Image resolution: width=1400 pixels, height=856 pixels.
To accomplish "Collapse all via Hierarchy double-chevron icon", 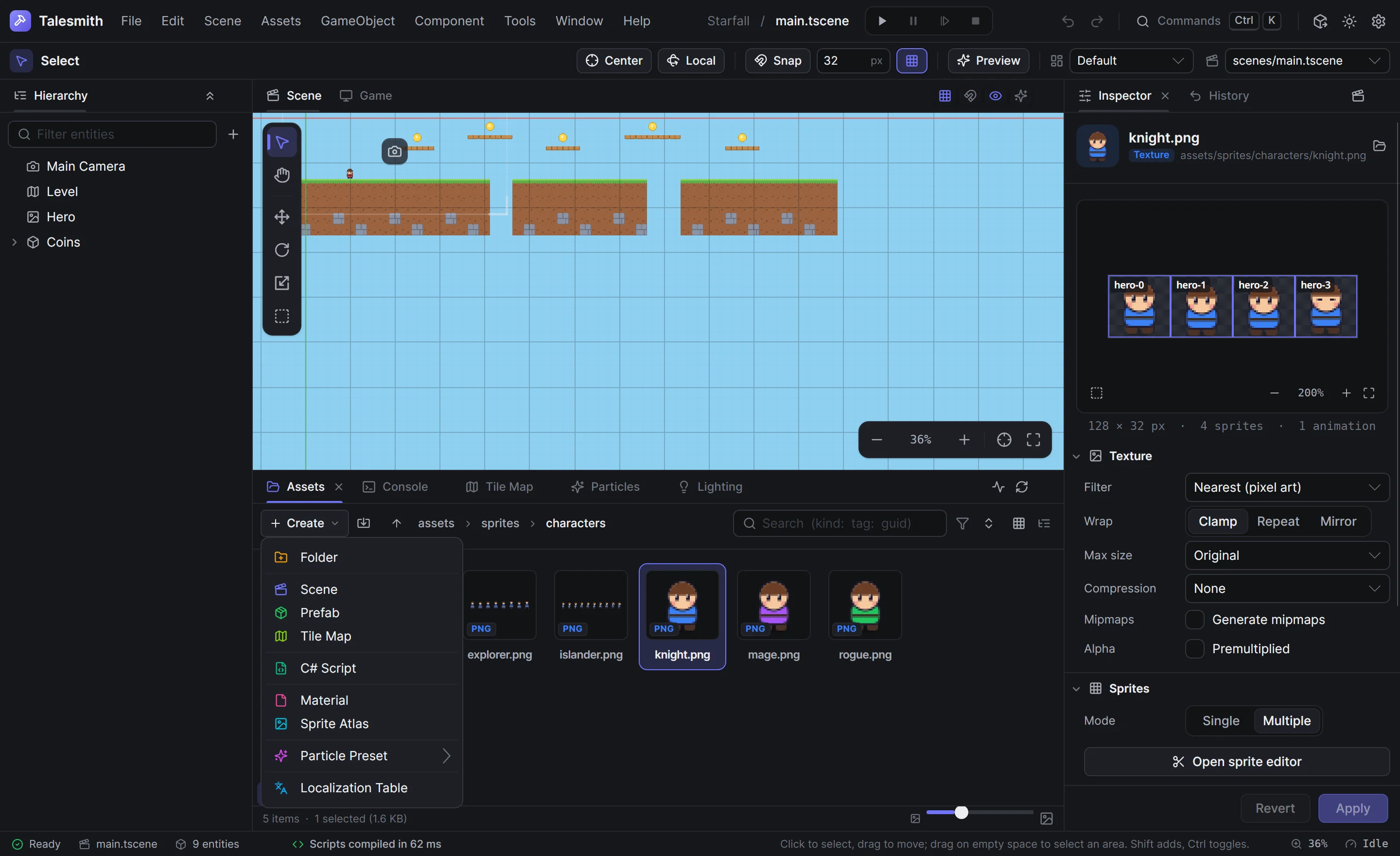I will click(x=210, y=95).
